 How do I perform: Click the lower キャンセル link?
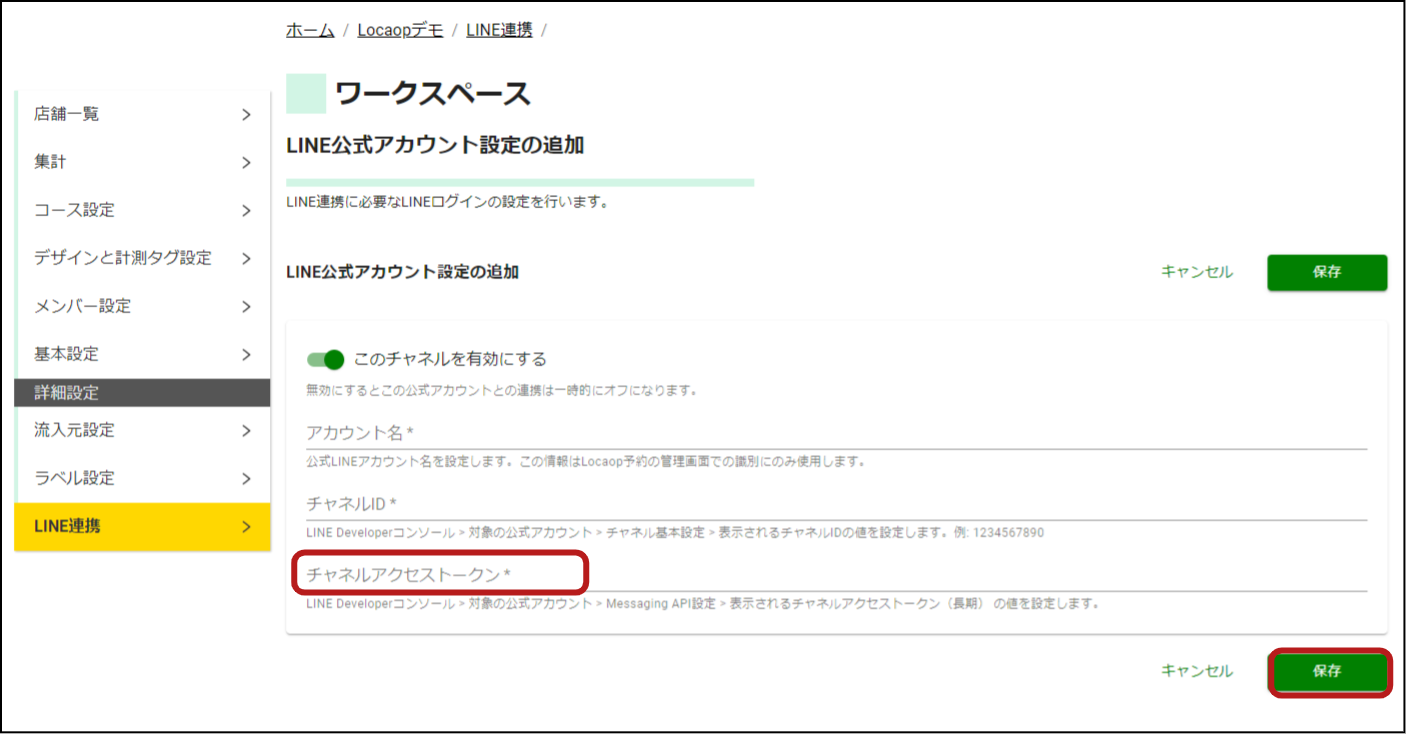(x=1197, y=671)
